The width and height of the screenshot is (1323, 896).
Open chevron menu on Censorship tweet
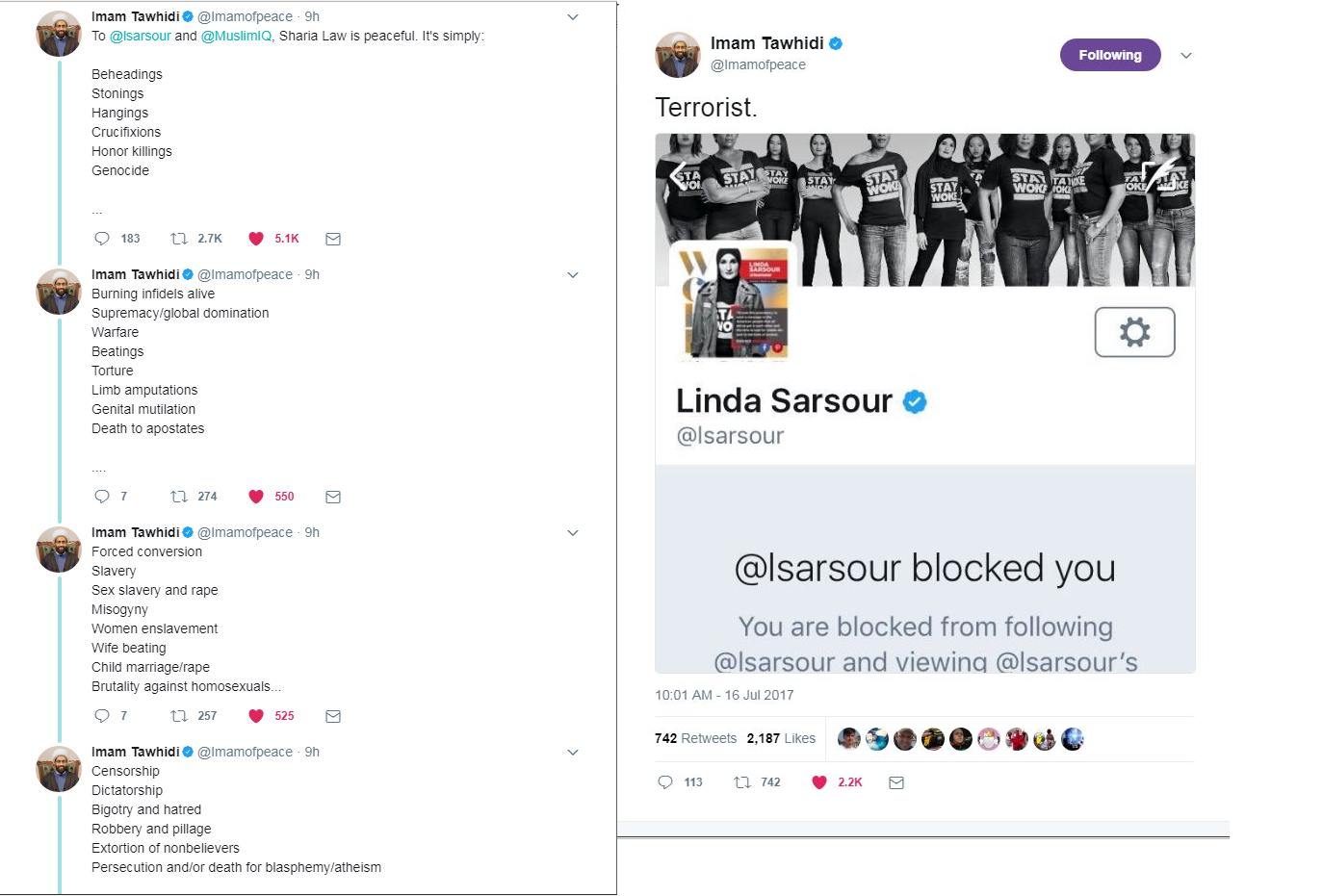click(573, 753)
